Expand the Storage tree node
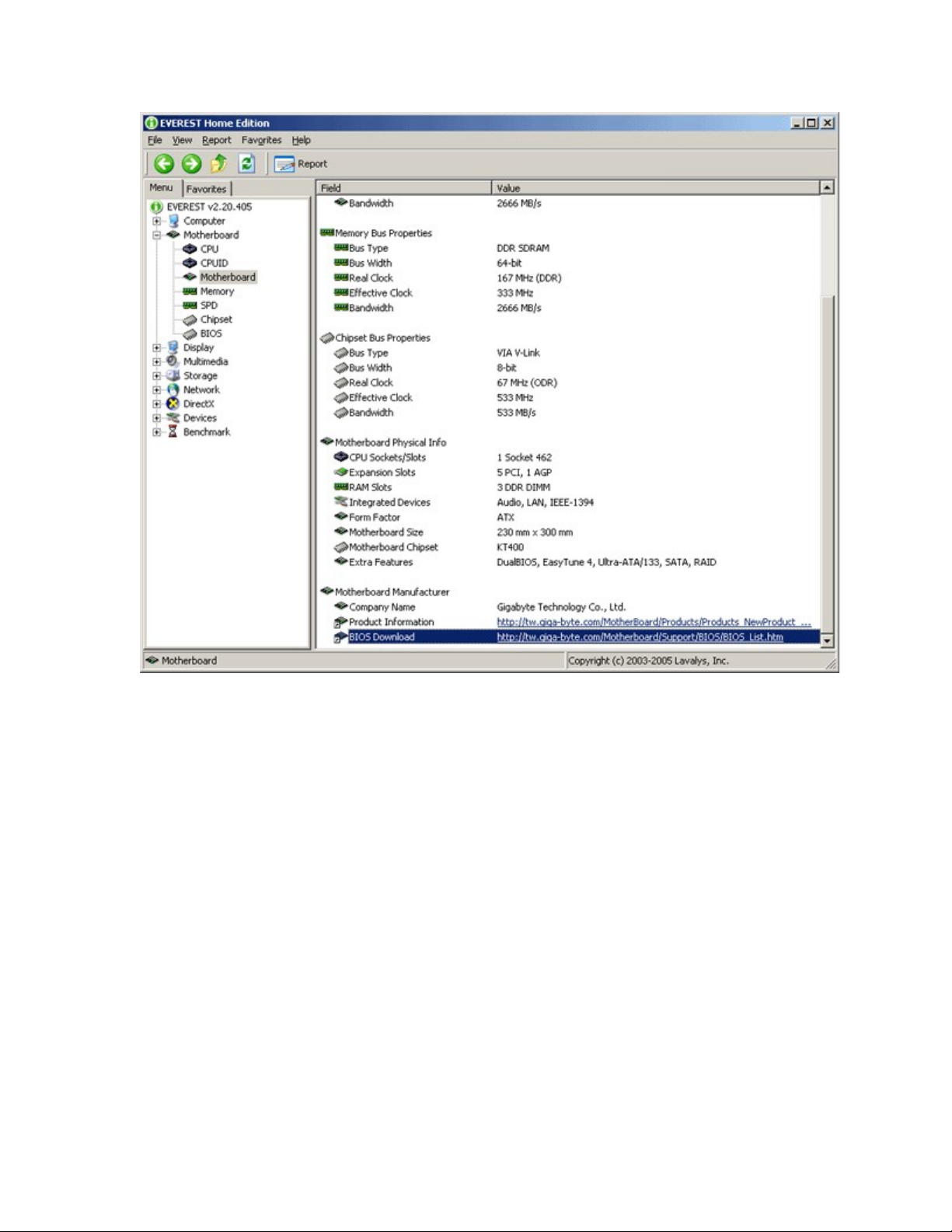The width and height of the screenshot is (952, 1232). pos(157,376)
